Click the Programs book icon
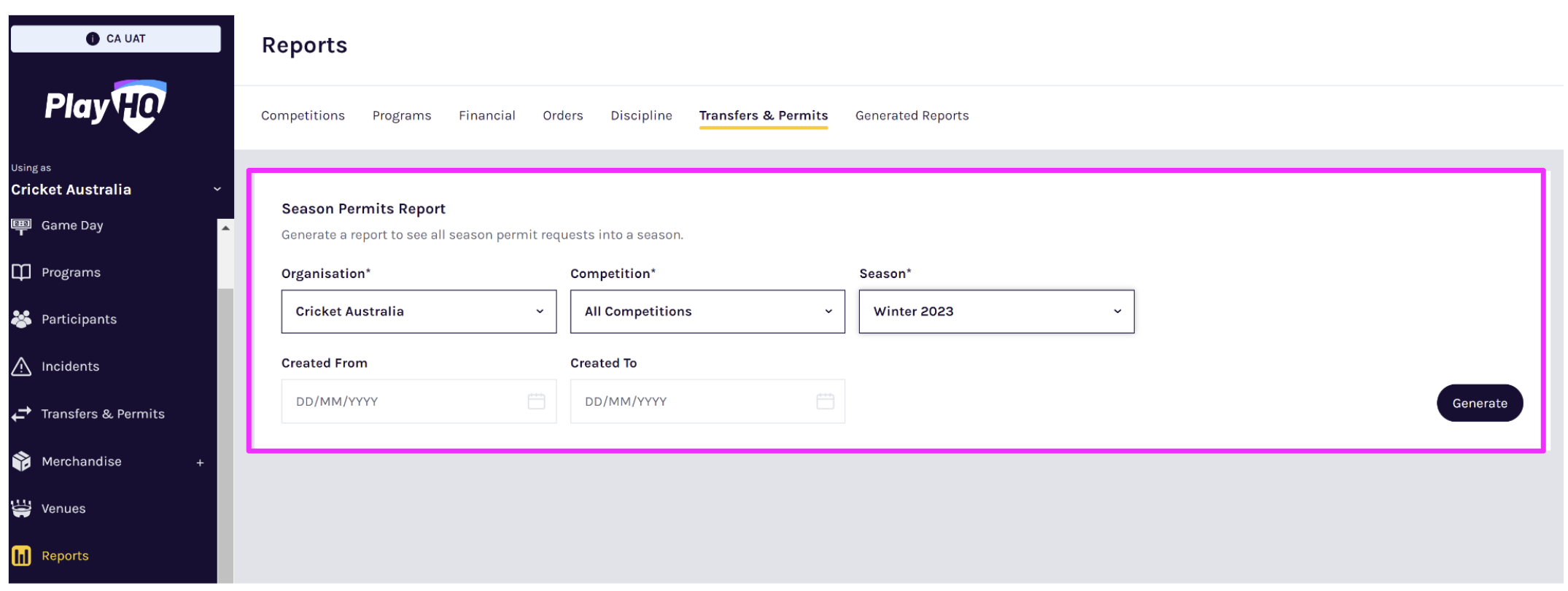Image resolution: width=1568 pixels, height=591 pixels. click(21, 272)
